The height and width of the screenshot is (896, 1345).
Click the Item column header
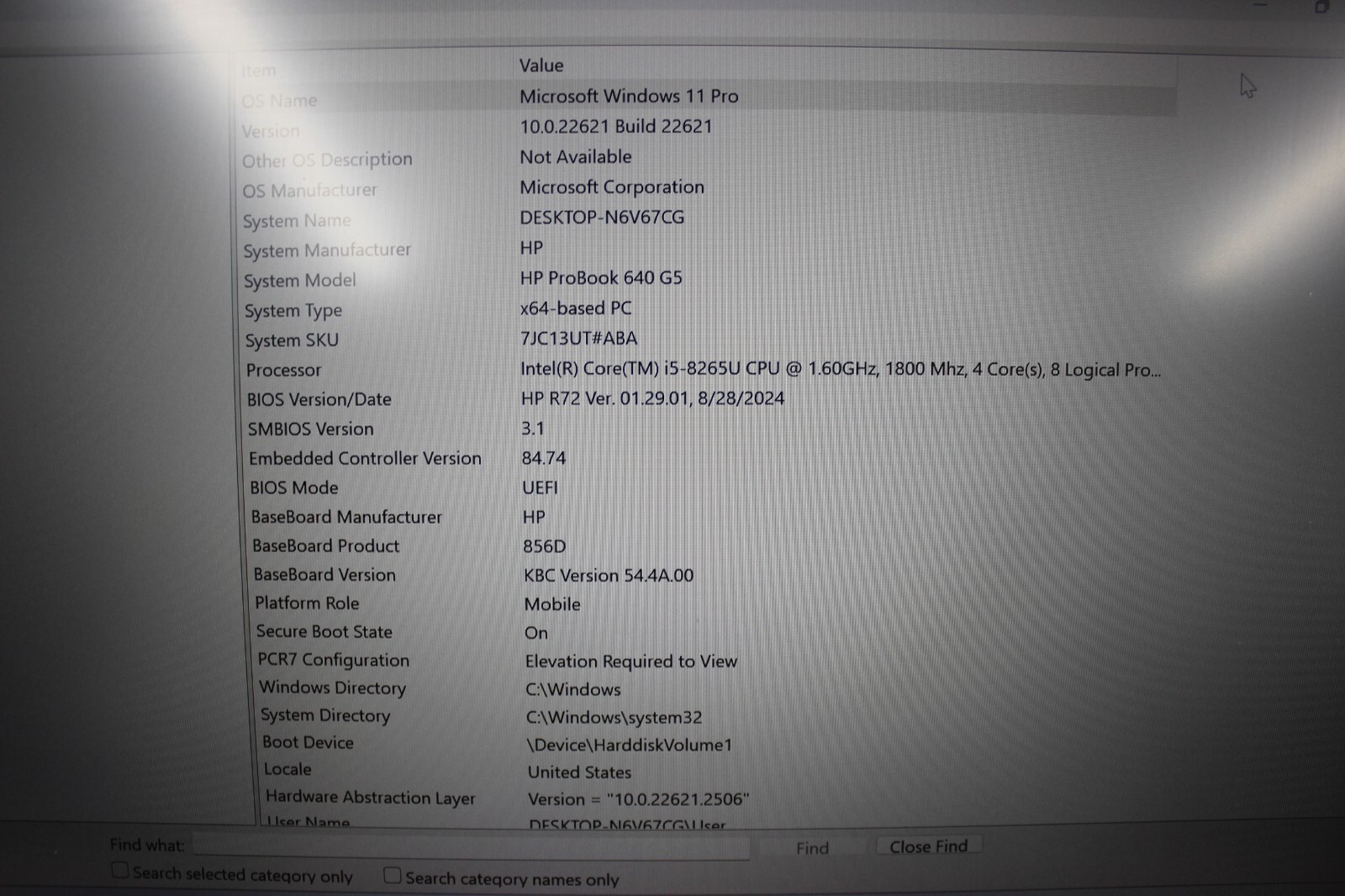pyautogui.click(x=258, y=71)
